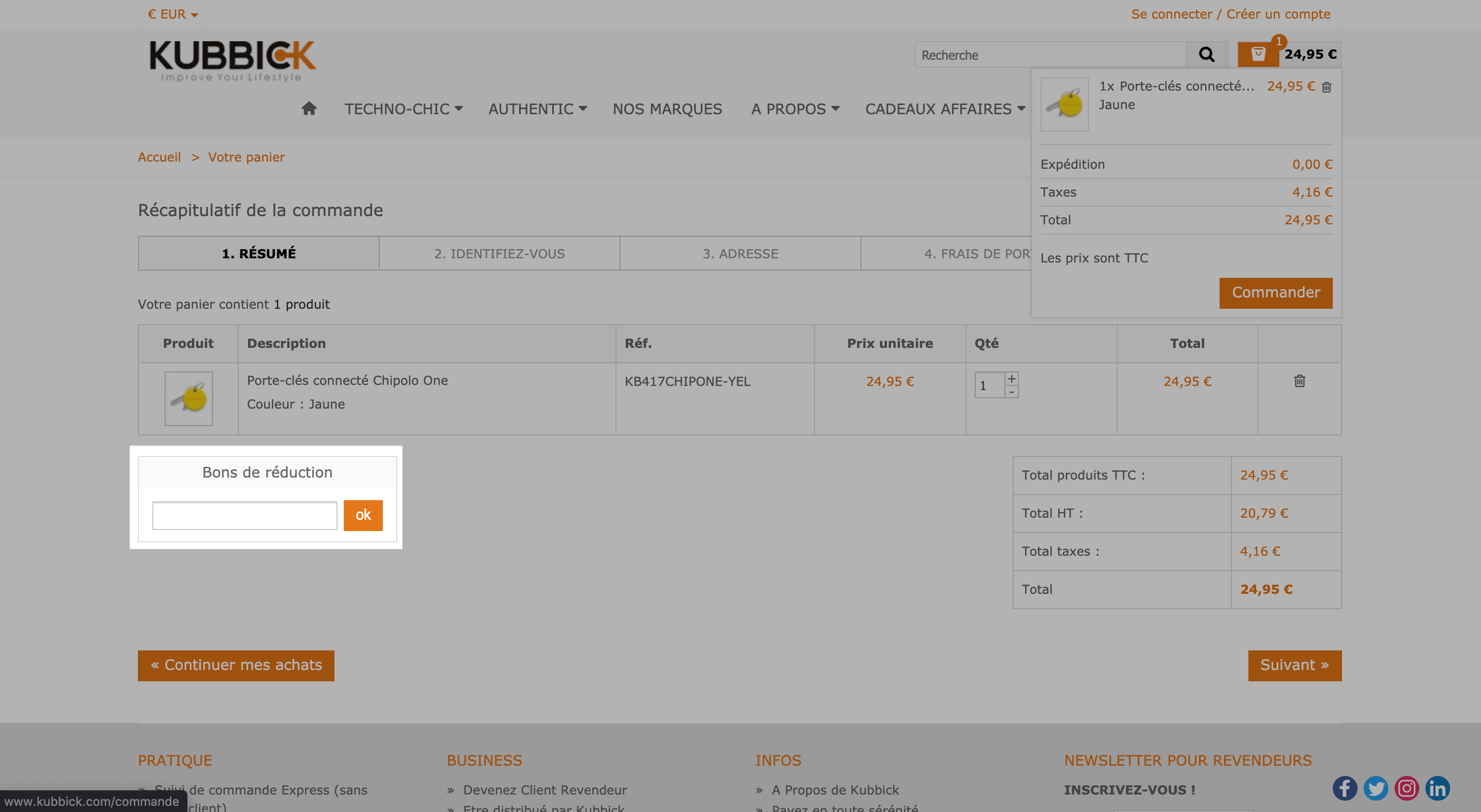Focus the Bons de réduction code field
The height and width of the screenshot is (812, 1481).
click(x=244, y=515)
